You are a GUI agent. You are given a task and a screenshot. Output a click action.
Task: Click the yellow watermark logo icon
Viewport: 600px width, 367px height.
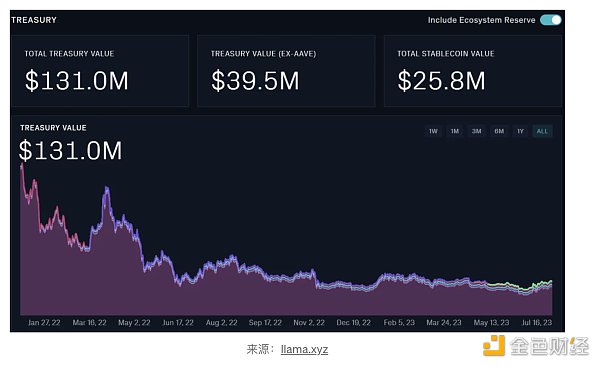click(494, 346)
